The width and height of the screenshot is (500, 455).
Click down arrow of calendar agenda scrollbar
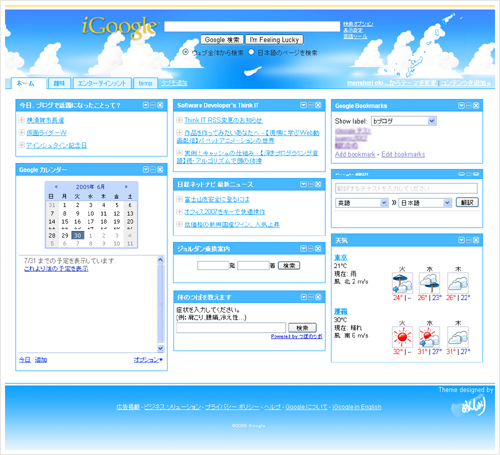160,348
